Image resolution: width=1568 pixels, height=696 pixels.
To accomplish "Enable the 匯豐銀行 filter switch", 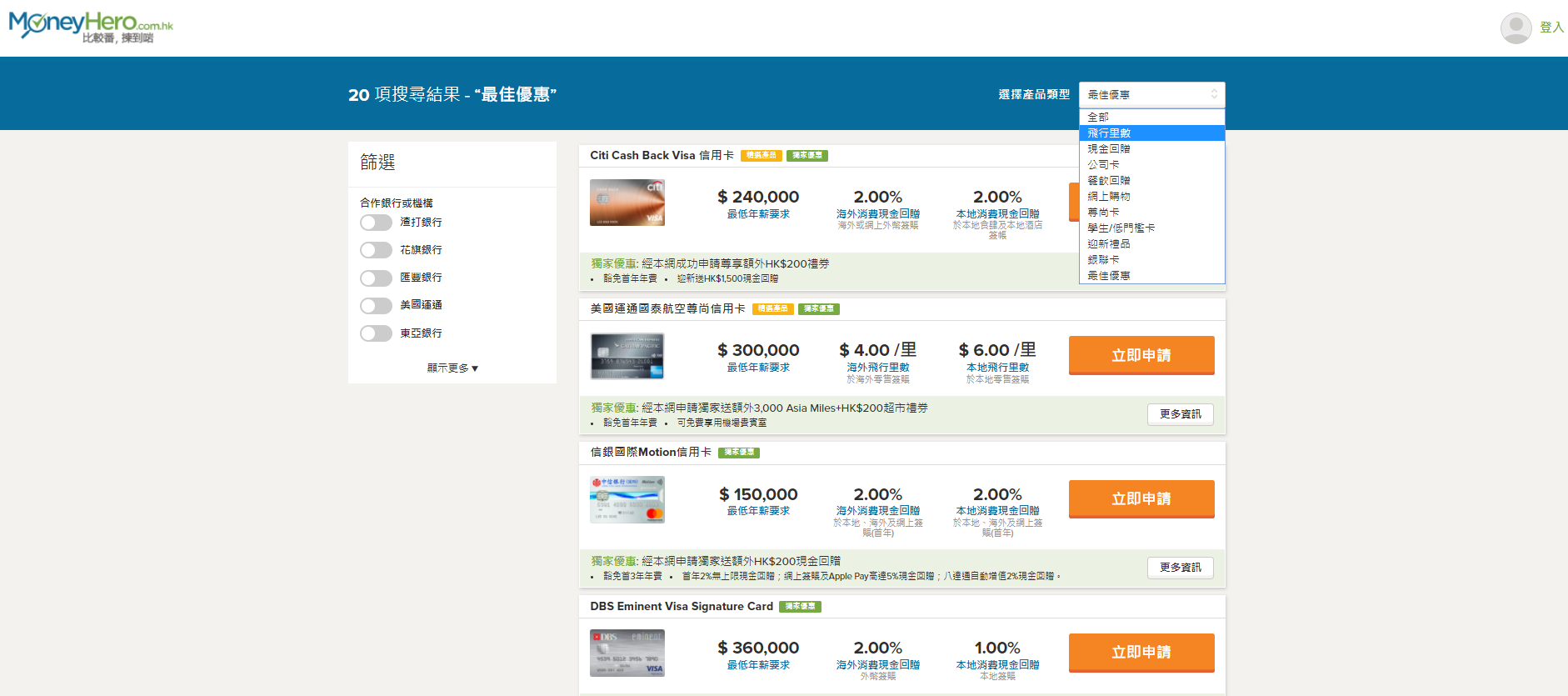I will click(376, 278).
